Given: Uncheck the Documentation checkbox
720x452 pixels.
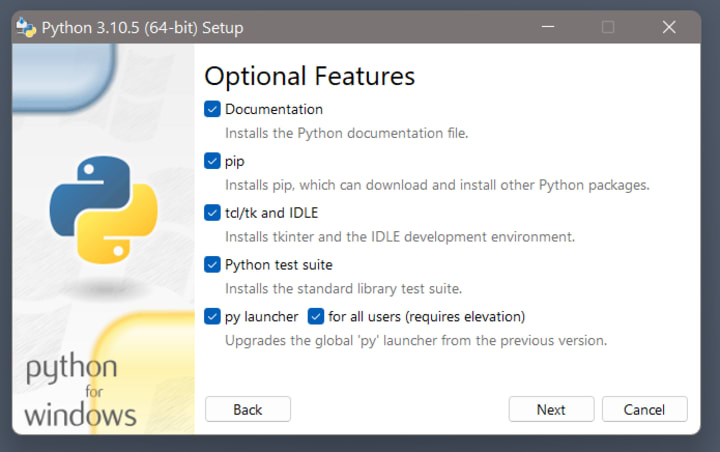Looking at the screenshot, I should tap(212, 109).
